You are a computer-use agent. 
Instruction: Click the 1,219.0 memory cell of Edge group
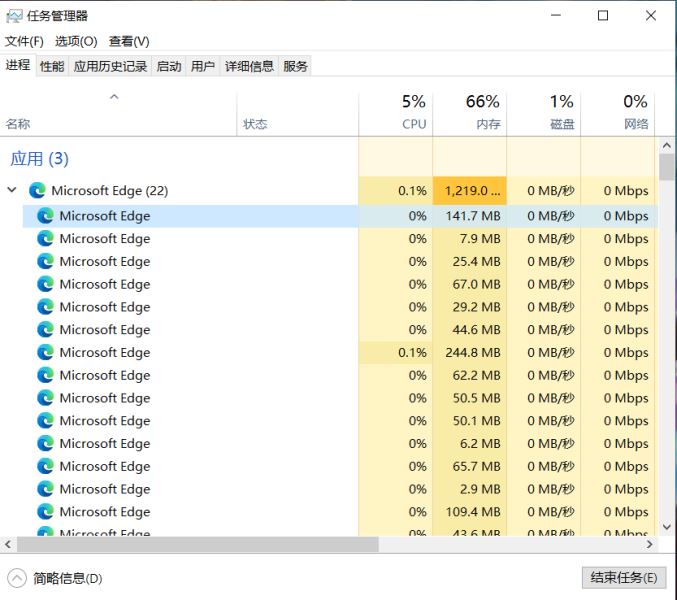click(x=470, y=190)
